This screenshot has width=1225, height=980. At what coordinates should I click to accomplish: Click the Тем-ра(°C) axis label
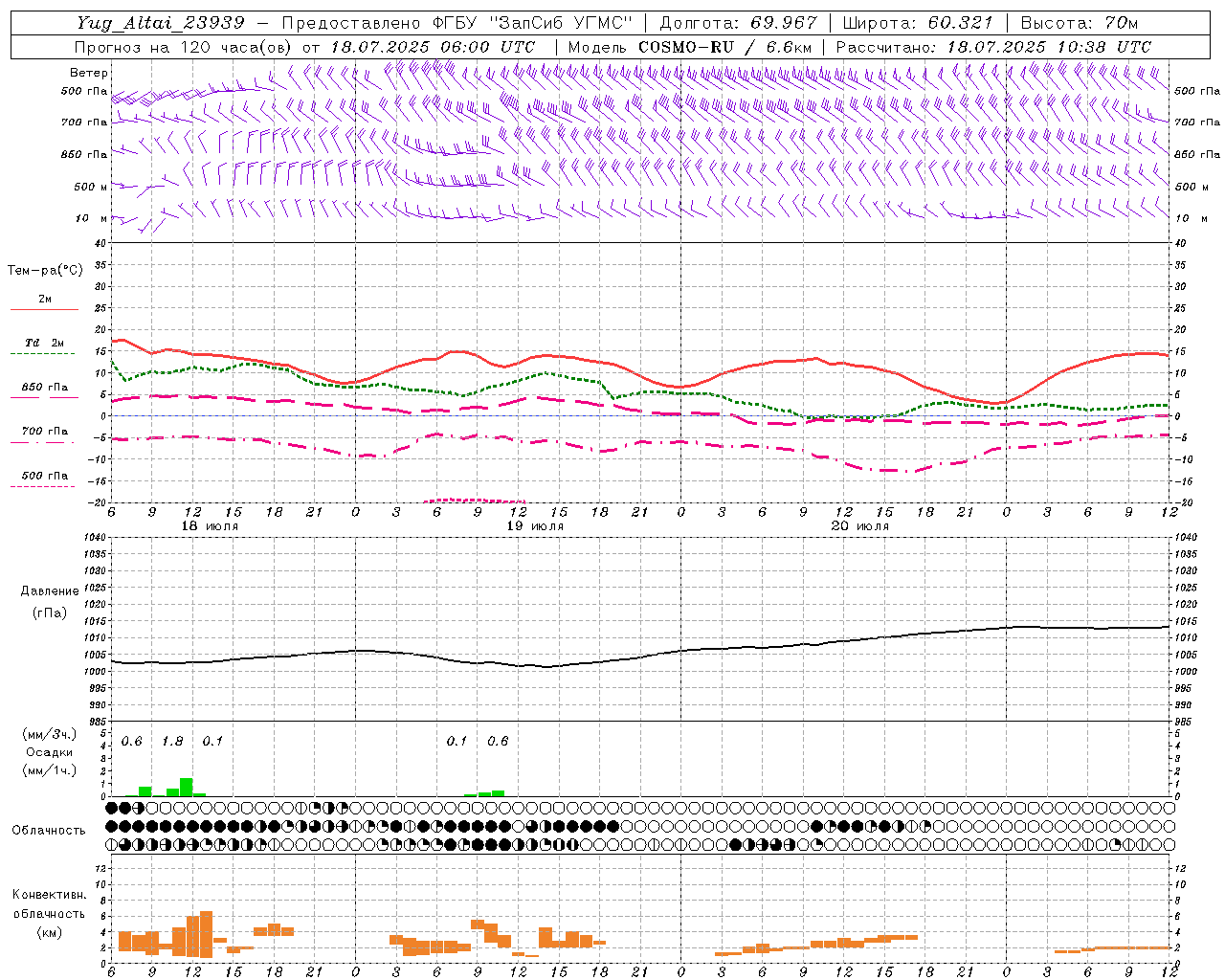(x=45, y=271)
